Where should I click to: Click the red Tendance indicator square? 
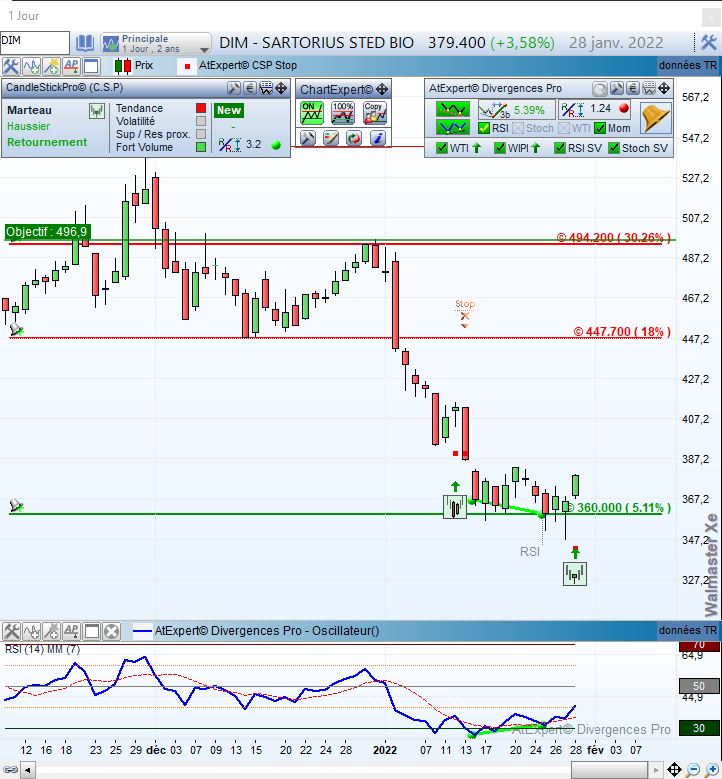201,108
